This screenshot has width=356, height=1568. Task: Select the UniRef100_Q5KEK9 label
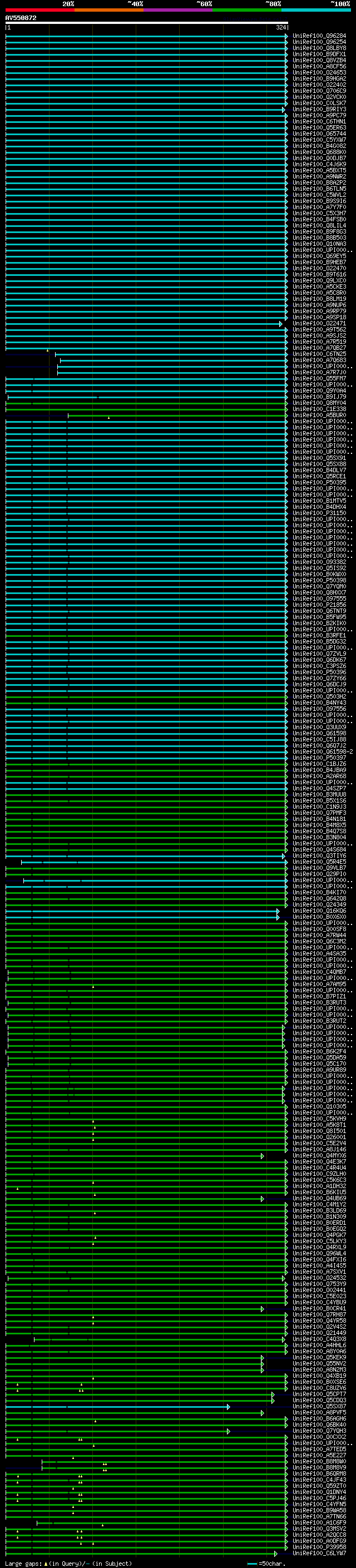[319, 1357]
